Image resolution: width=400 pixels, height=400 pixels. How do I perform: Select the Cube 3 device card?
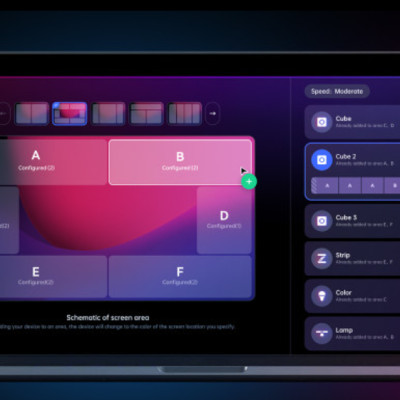click(x=352, y=221)
